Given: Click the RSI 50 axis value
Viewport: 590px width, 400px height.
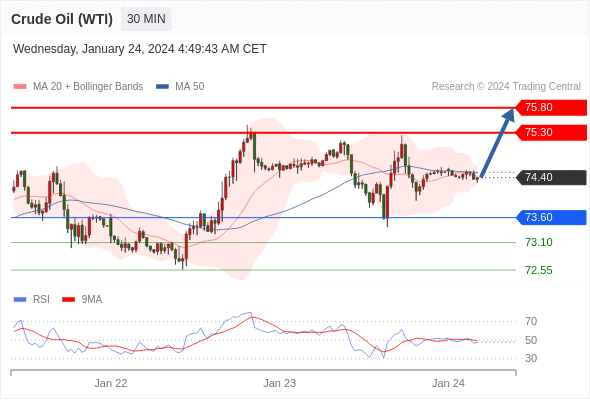Looking at the screenshot, I should click(531, 340).
